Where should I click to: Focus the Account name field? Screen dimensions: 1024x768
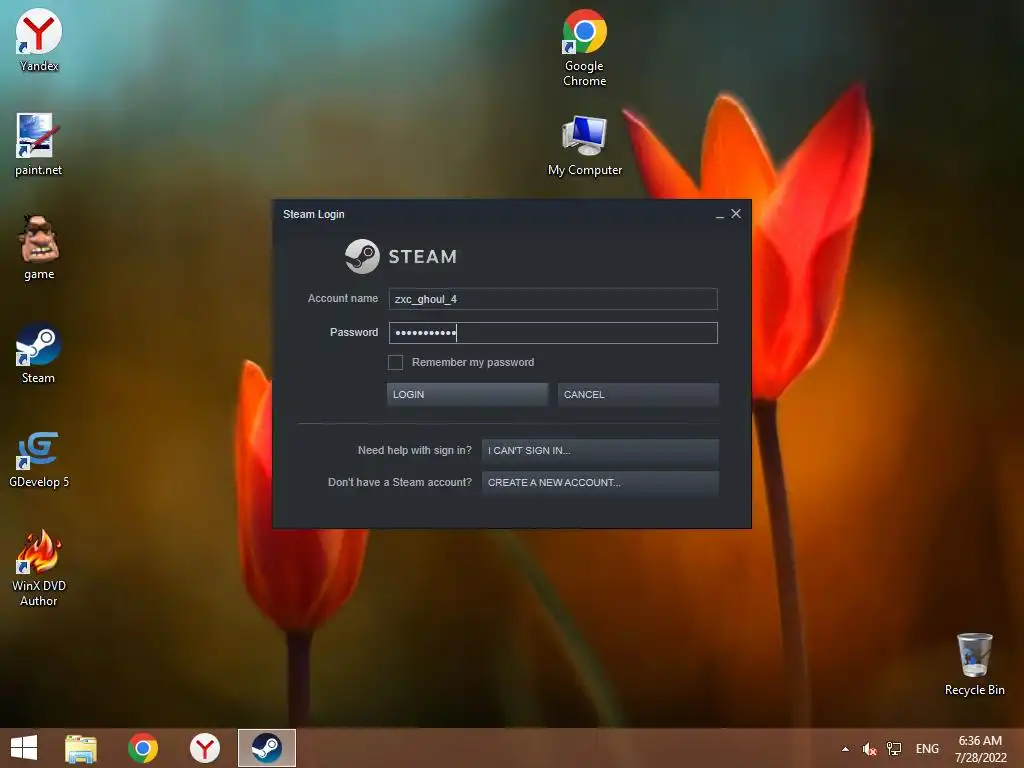pos(553,299)
